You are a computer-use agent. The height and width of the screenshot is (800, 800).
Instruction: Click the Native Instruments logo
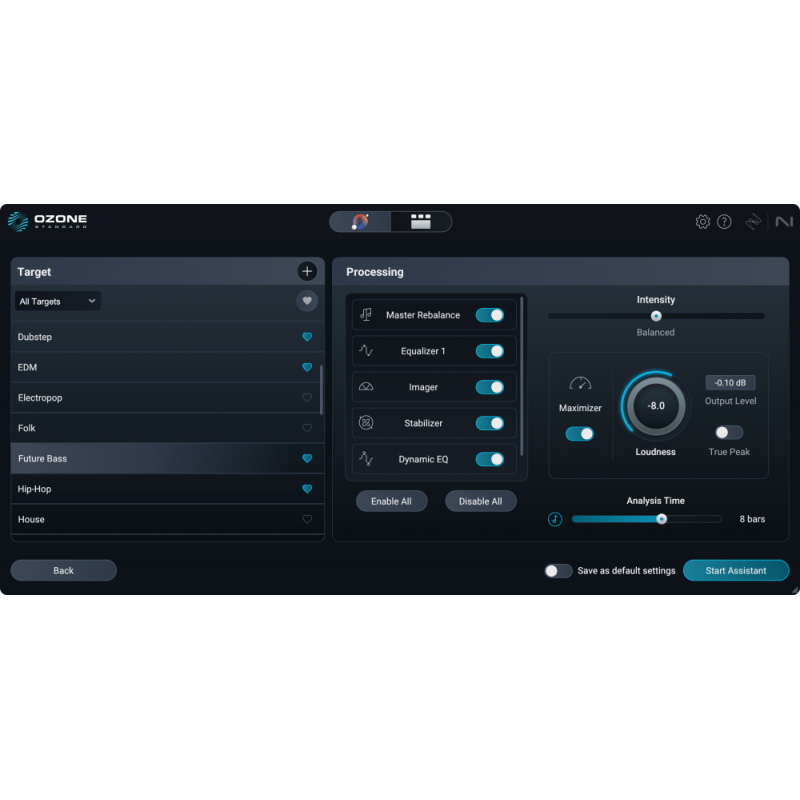point(783,223)
